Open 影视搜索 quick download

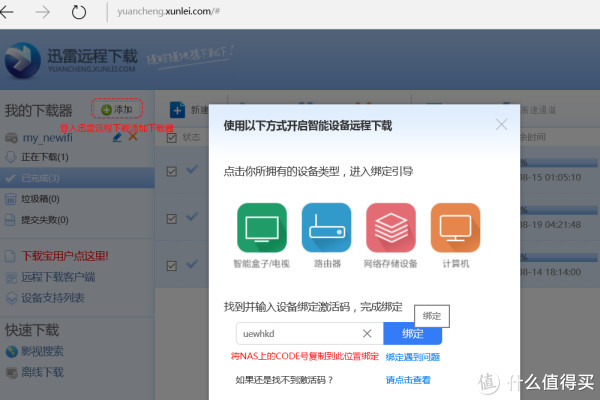click(42, 351)
